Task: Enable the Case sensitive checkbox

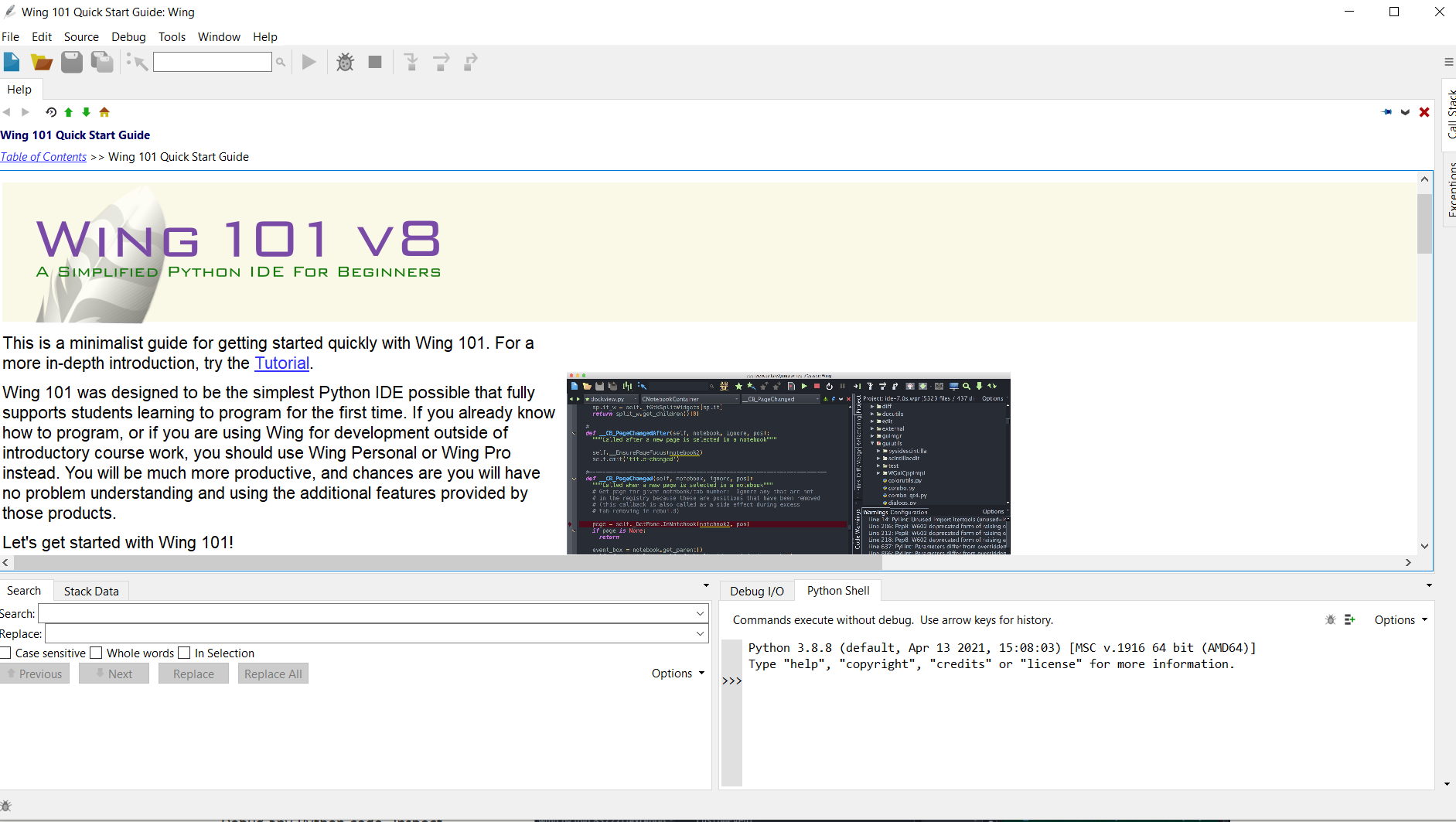Action: (x=5, y=653)
